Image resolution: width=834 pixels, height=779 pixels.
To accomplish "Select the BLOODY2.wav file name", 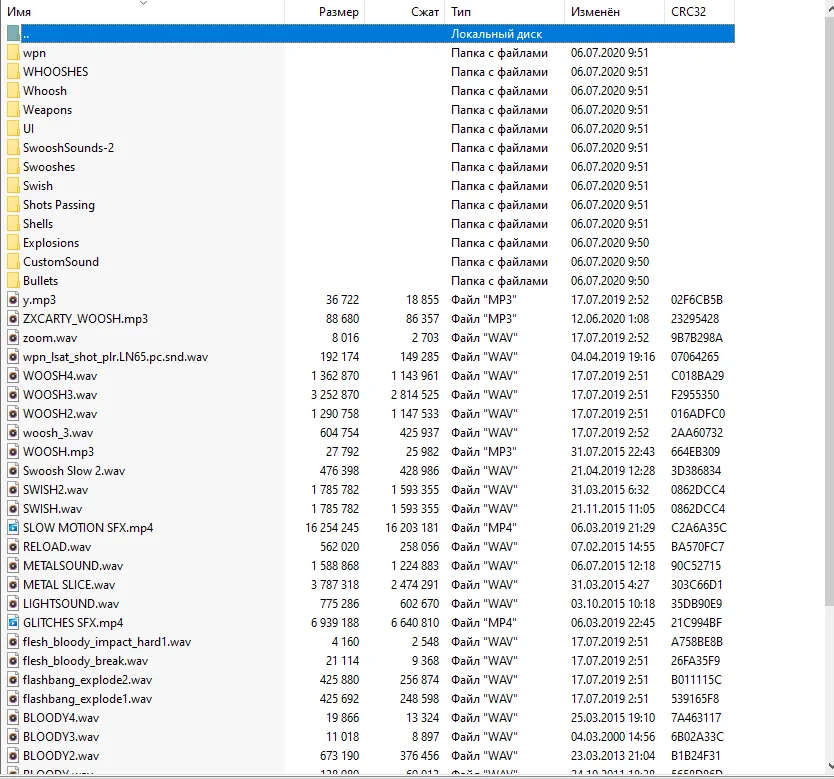I will click(x=61, y=756).
